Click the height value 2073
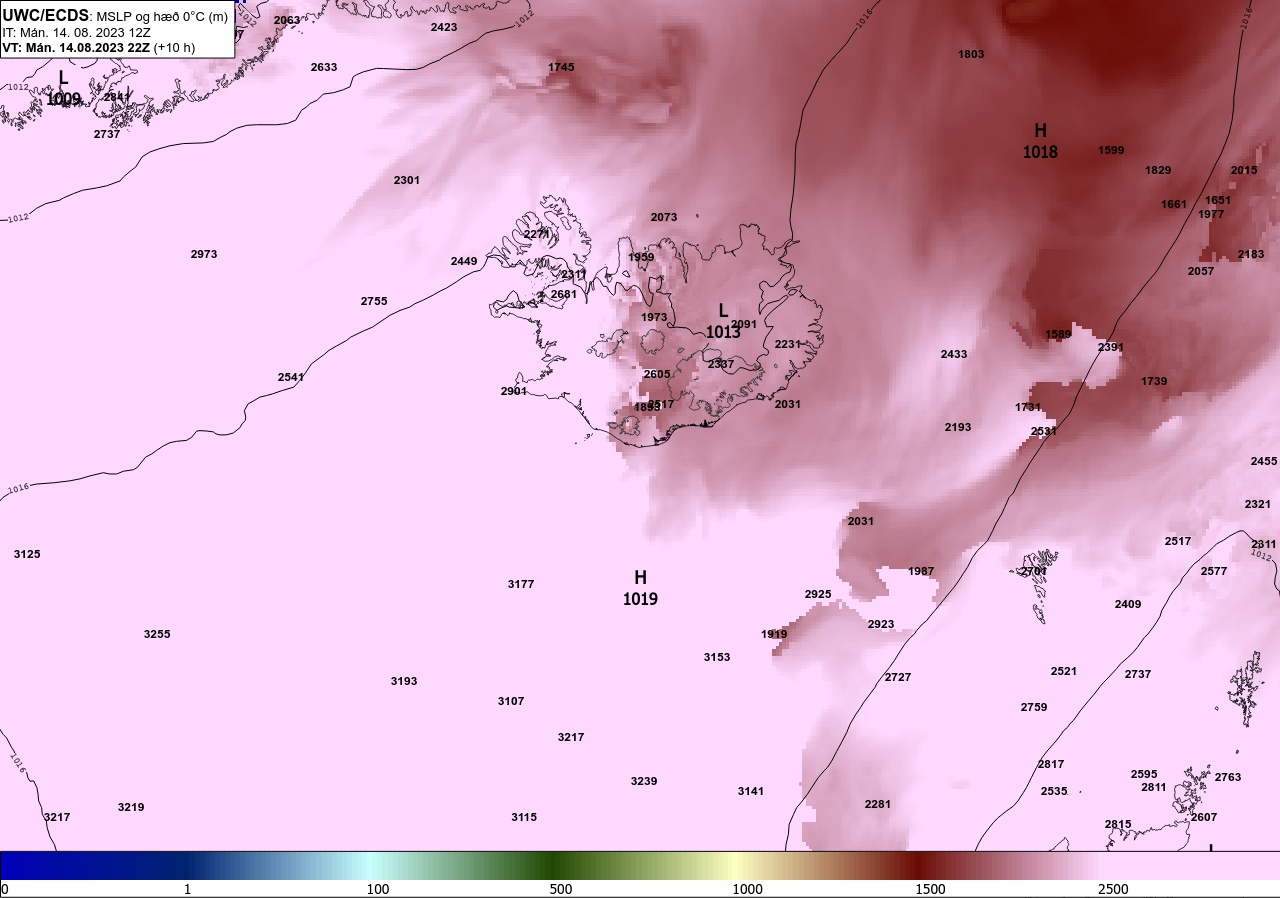 (664, 217)
